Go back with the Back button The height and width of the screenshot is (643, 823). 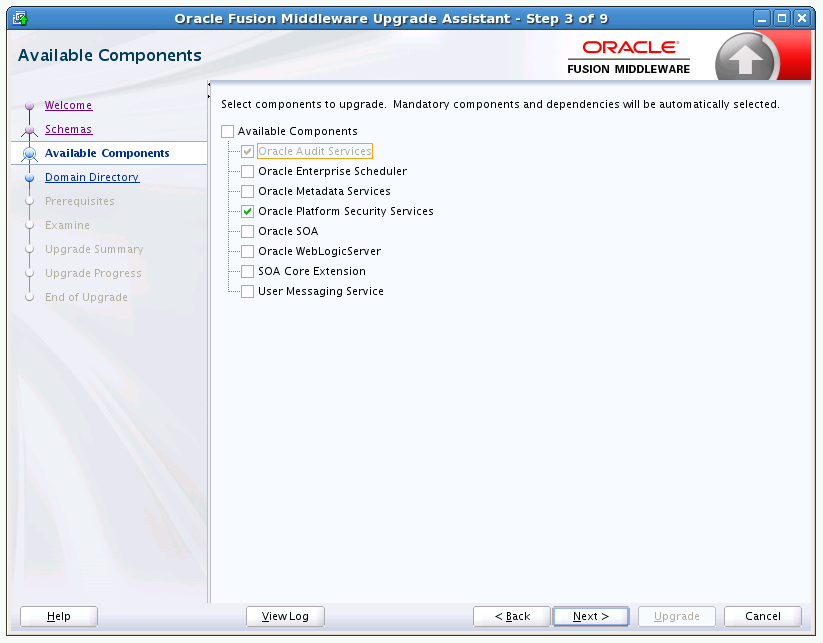coord(512,617)
